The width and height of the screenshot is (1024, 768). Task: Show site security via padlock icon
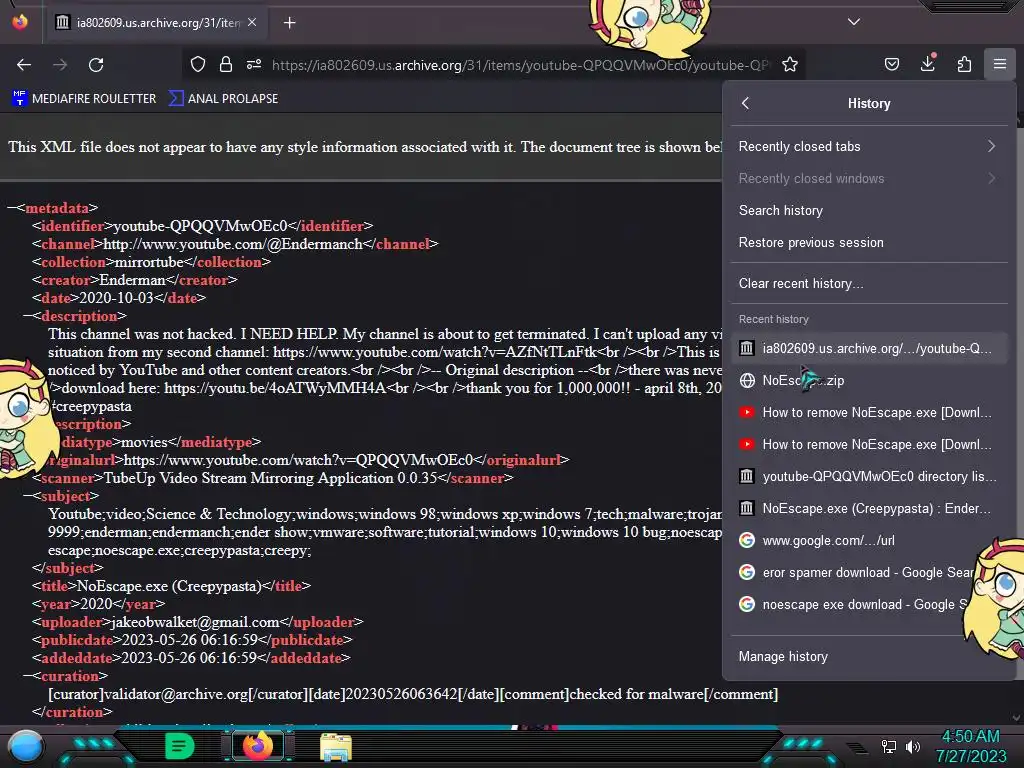(226, 64)
